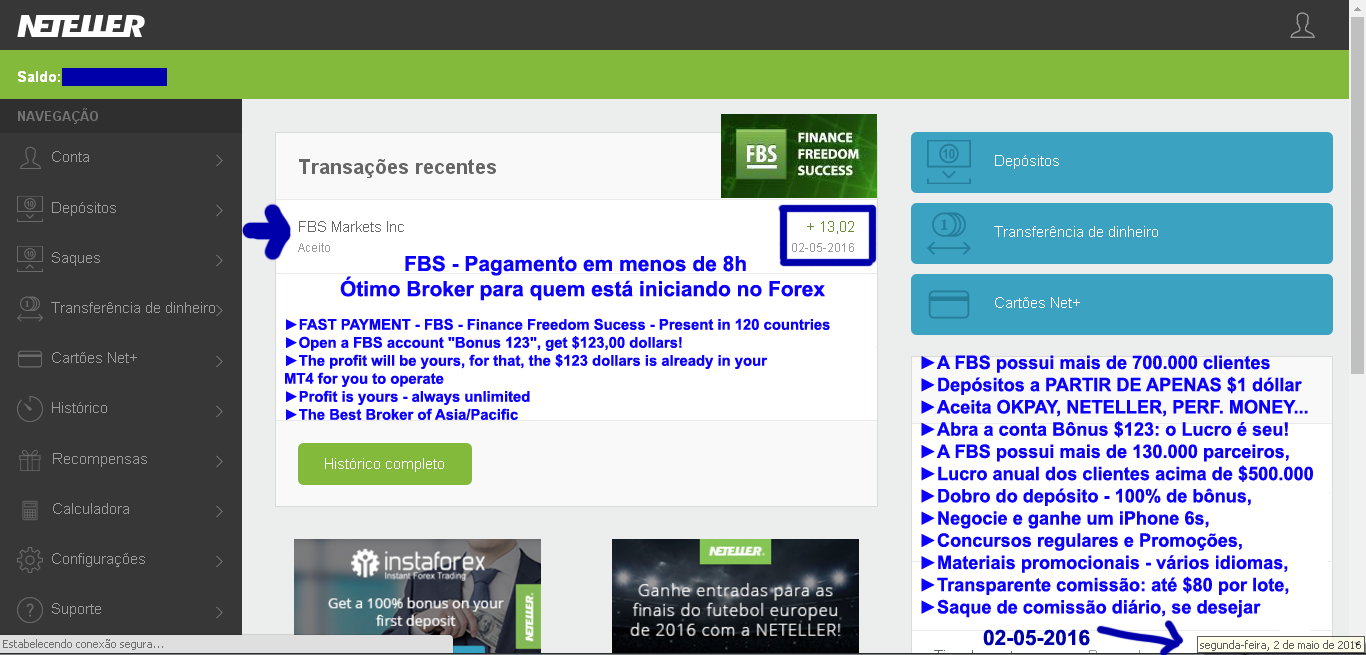Click the Transações recentes heading
The width and height of the screenshot is (1366, 655).
[x=397, y=167]
